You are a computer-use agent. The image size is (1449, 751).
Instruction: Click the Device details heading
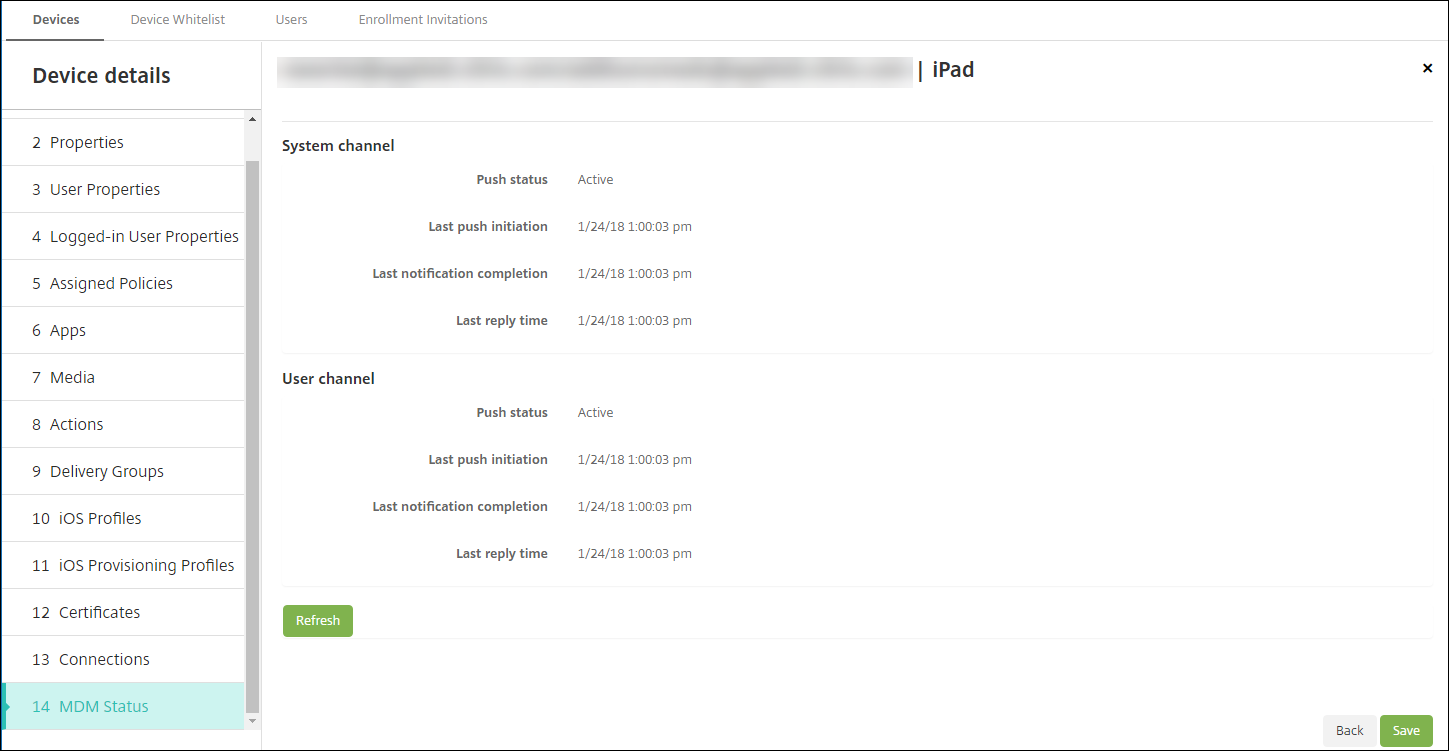(x=102, y=76)
